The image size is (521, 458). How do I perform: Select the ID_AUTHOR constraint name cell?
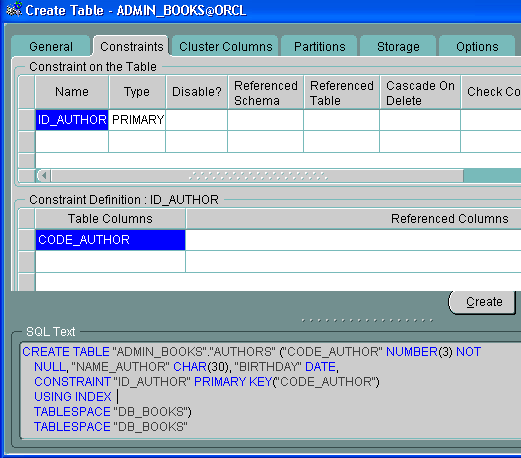(72, 120)
